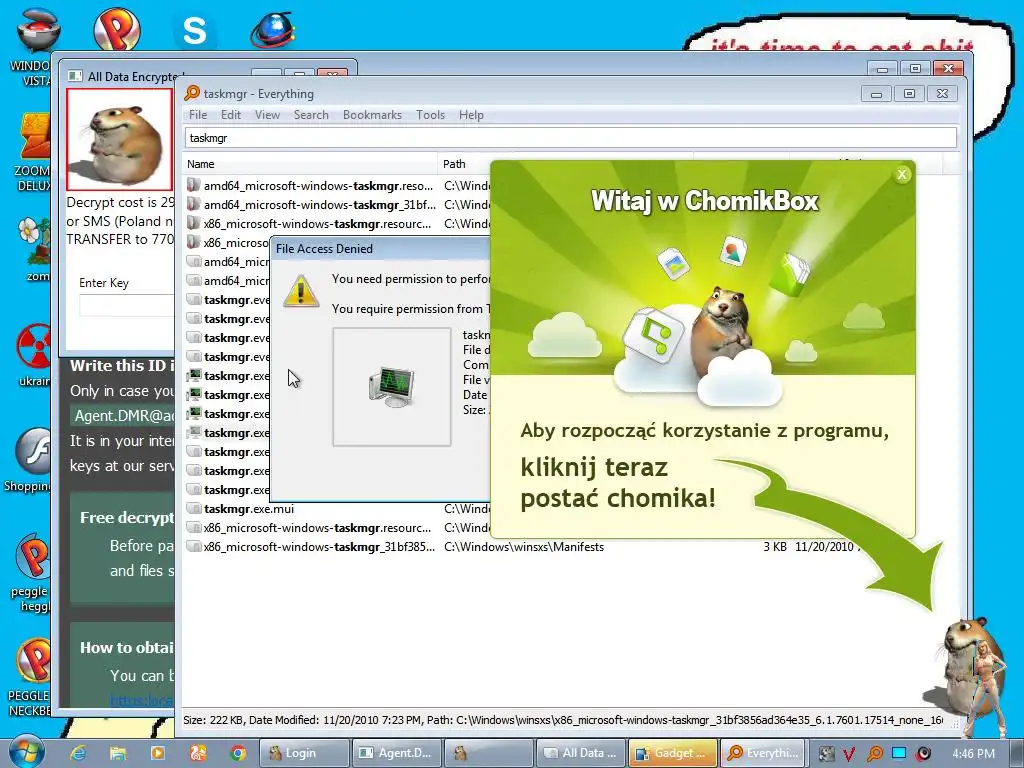Click the icon of taskmgr.exe.mui
Viewport: 1024px width, 768px height.
(193, 509)
